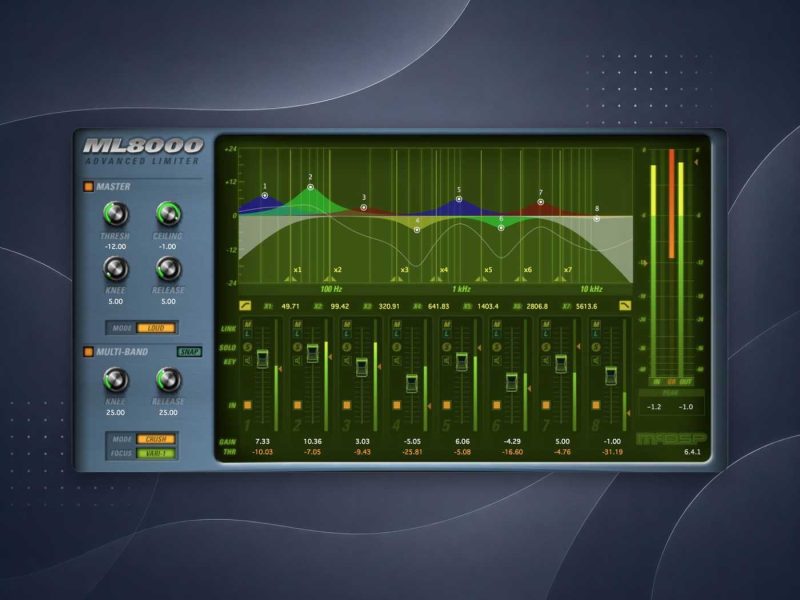Solo band 4 with its S button
800x600 pixels.
(397, 347)
